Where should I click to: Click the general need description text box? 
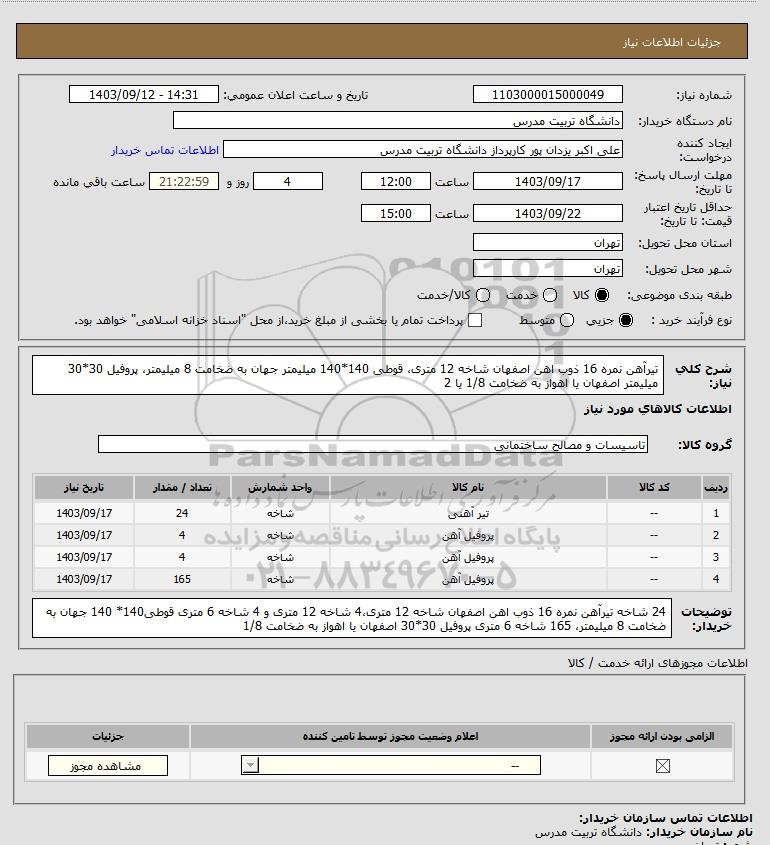348,375
